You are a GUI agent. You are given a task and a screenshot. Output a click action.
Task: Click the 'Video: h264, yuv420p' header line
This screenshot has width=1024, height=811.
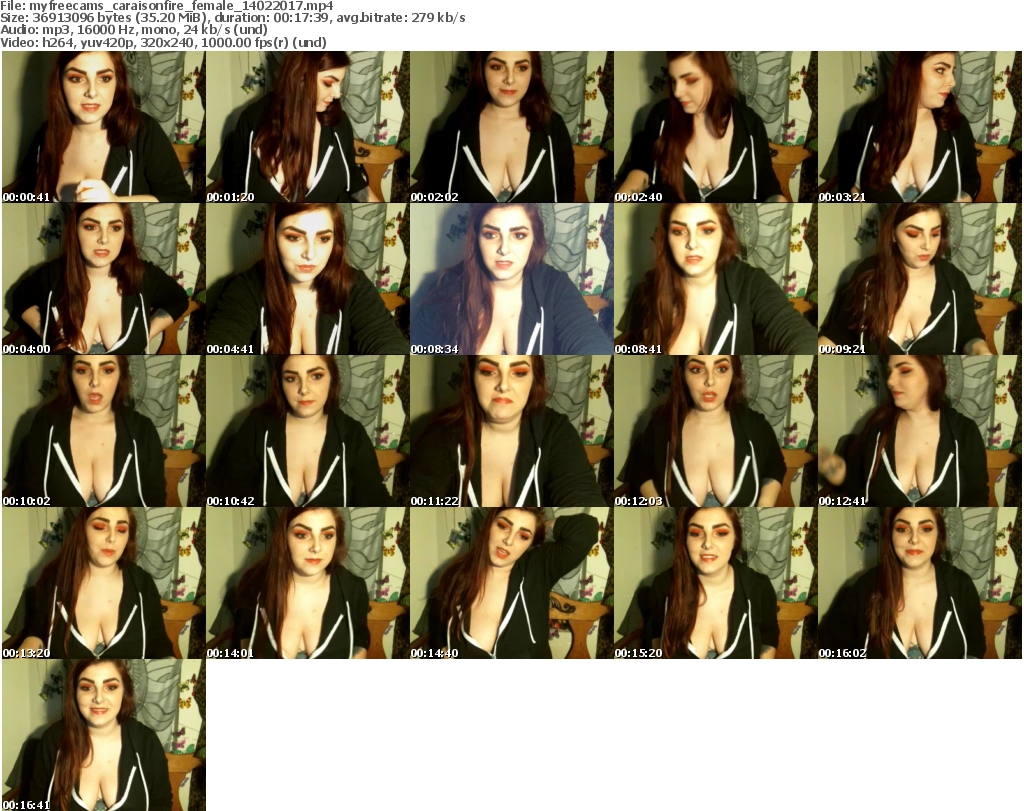(163, 42)
